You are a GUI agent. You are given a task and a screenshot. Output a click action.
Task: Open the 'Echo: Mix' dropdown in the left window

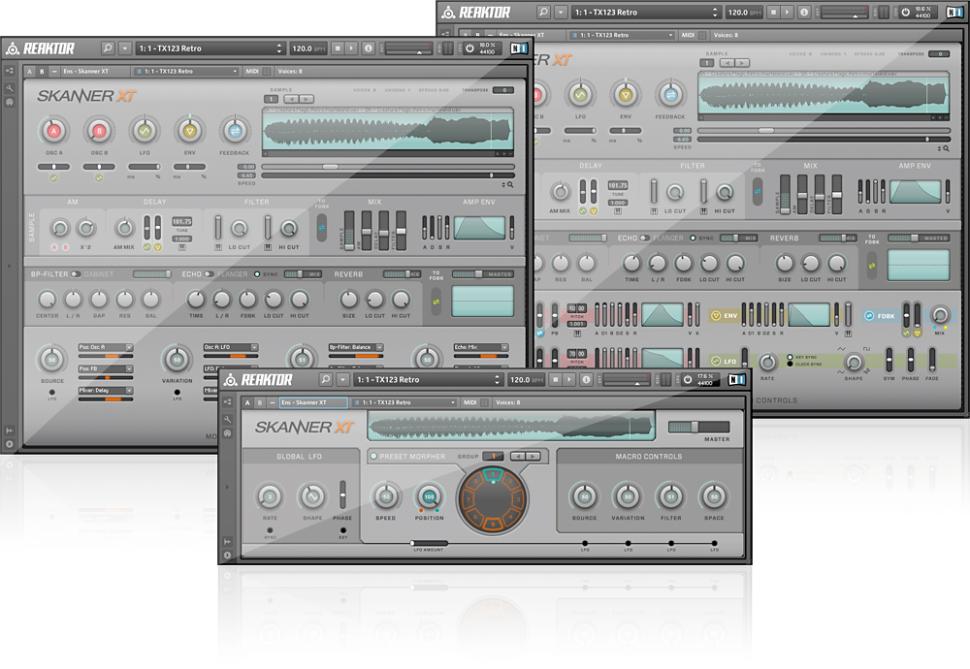click(481, 347)
